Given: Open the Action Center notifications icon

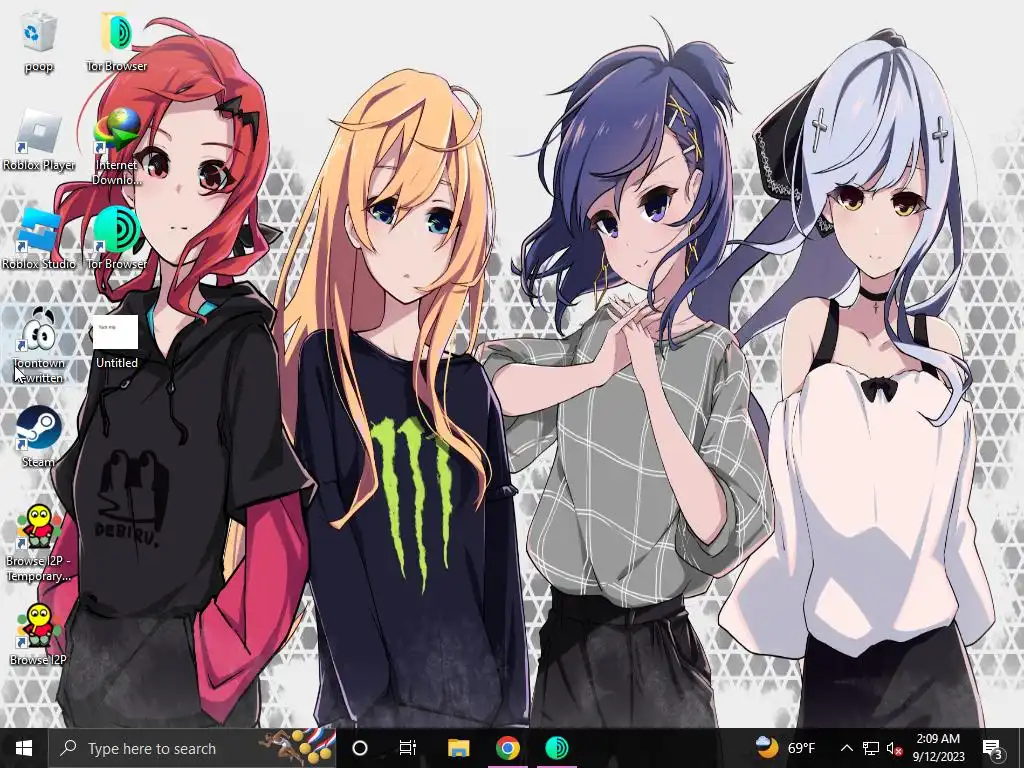Looking at the screenshot, I should point(993,748).
